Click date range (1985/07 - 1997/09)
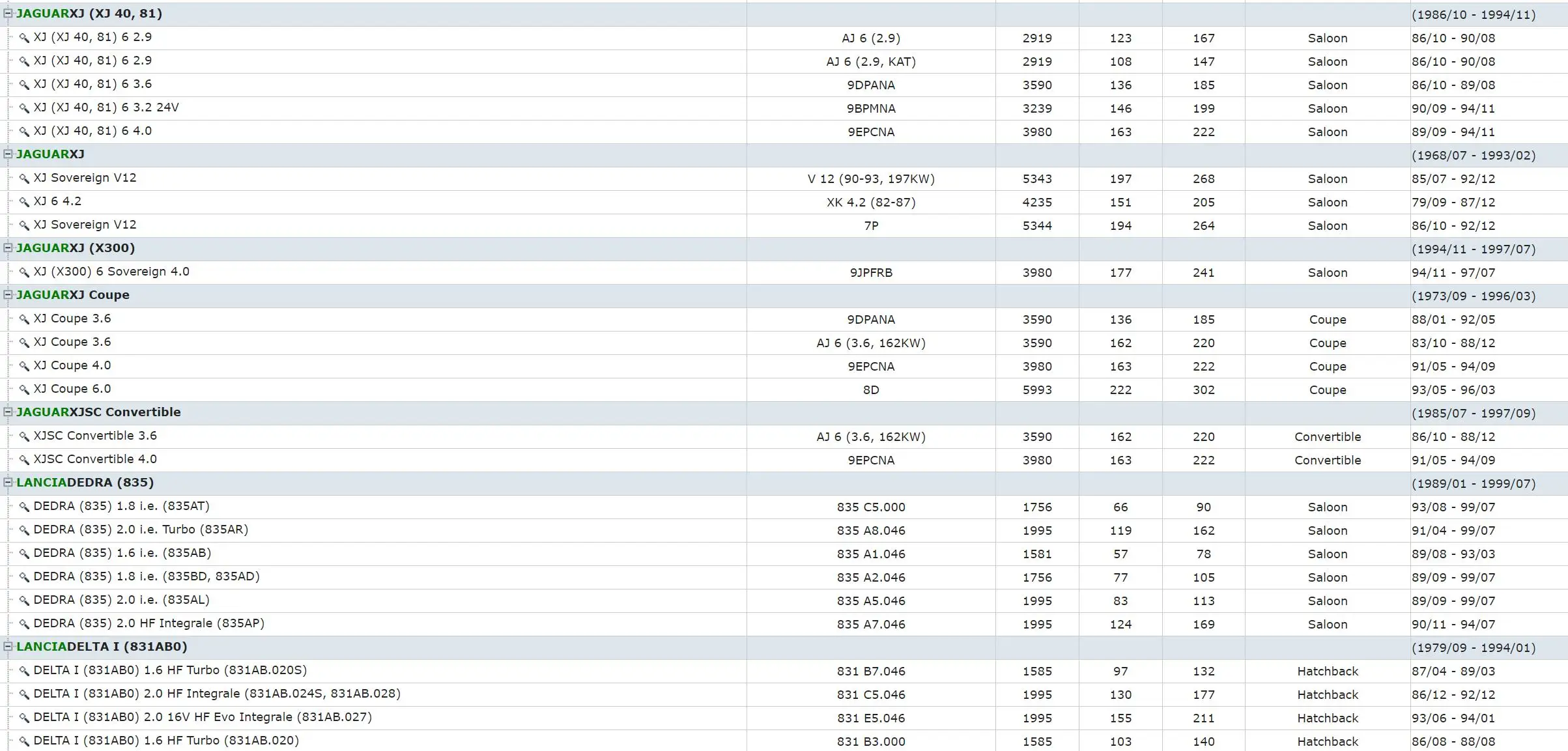Image resolution: width=1568 pixels, height=751 pixels. coord(1474,414)
